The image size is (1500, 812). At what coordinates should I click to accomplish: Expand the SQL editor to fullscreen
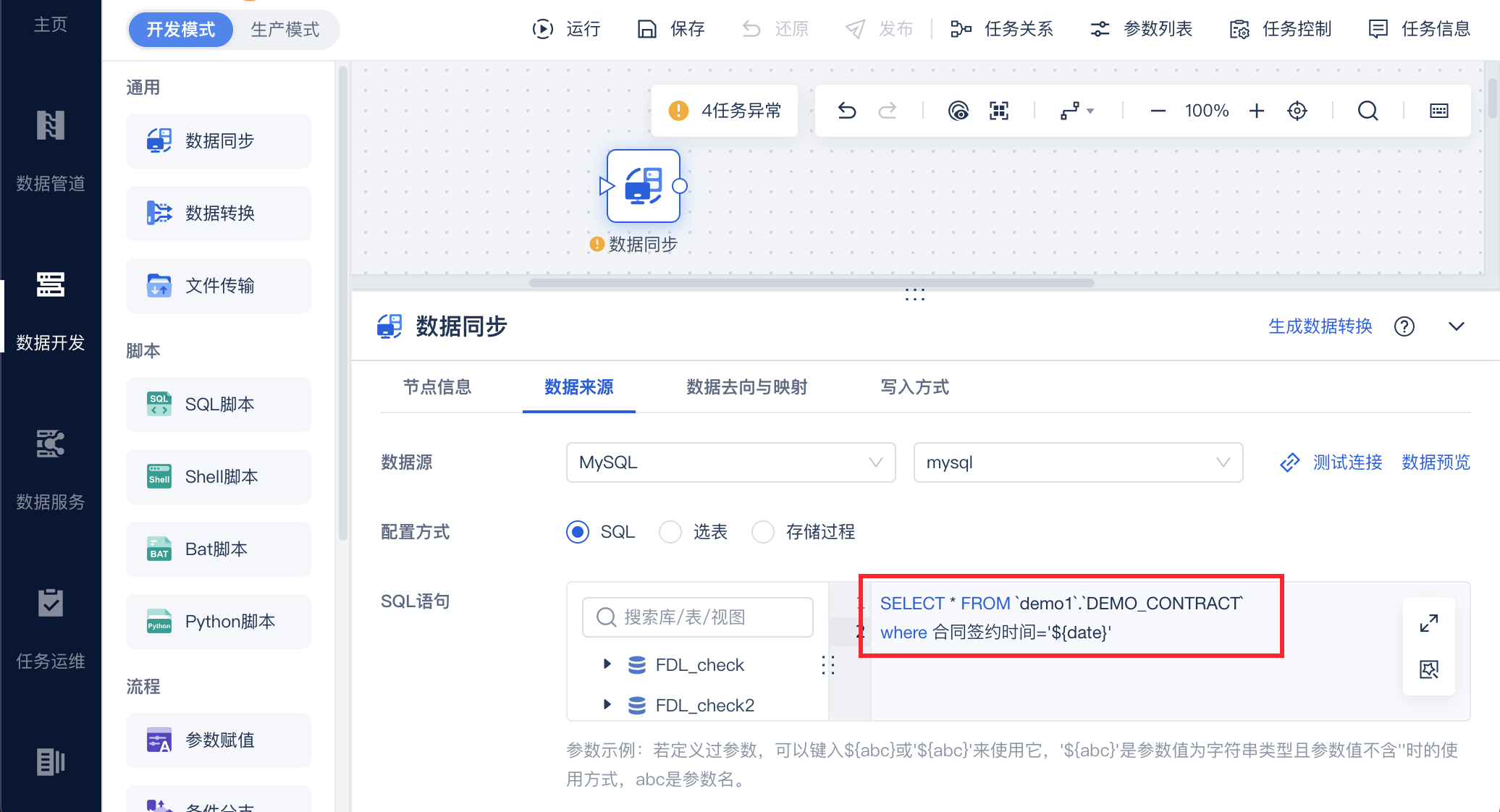click(1429, 622)
